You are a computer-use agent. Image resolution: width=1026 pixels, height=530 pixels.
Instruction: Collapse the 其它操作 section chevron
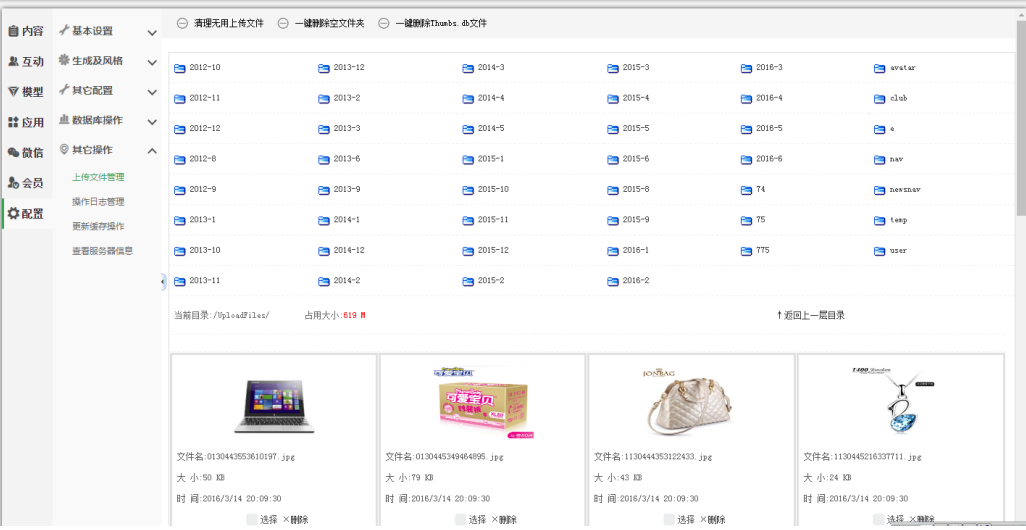152,151
